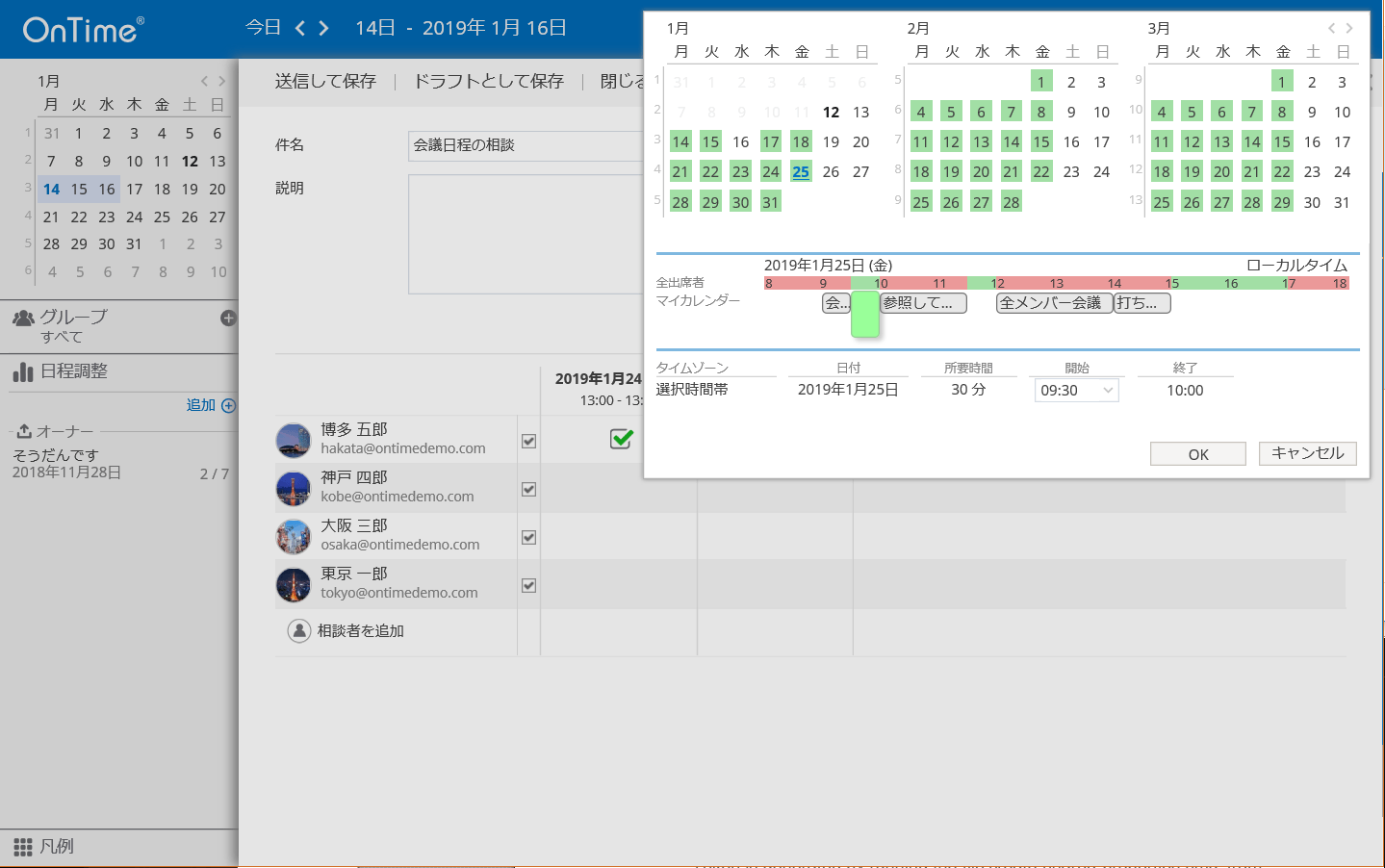Uncheck the 博多 五郎 attendee checkbox
This screenshot has width=1385, height=868.
[x=528, y=441]
